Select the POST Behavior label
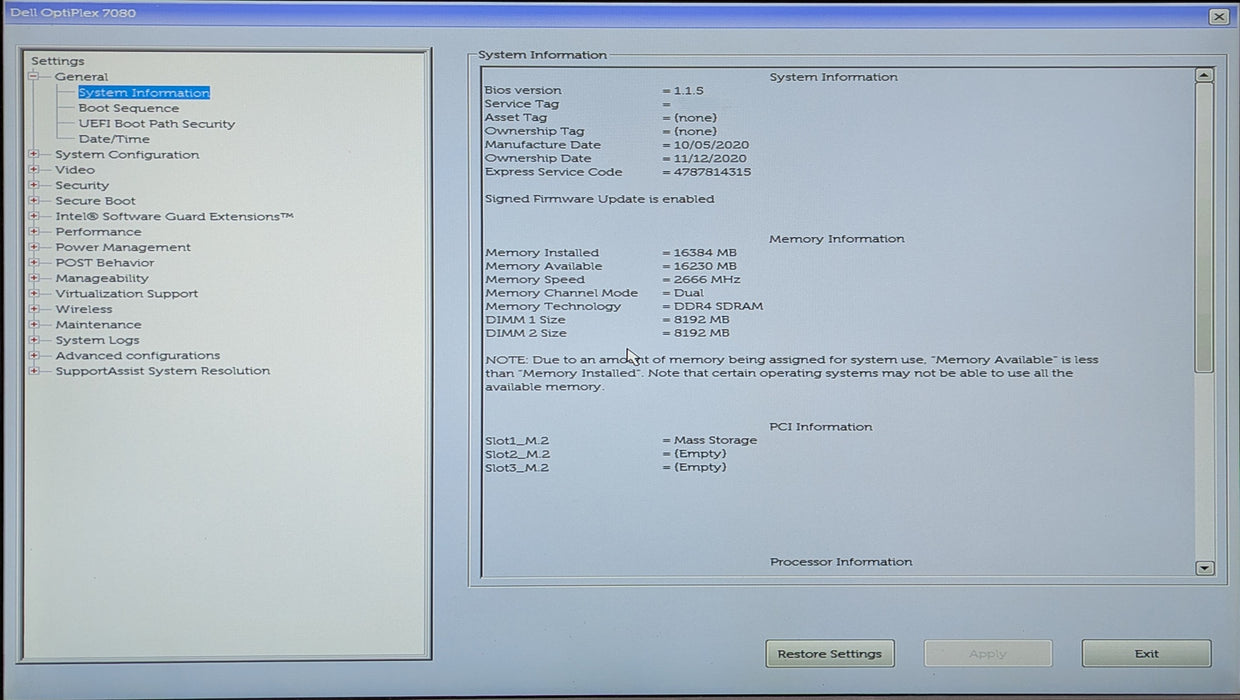Viewport: 1240px width, 700px height. (x=105, y=263)
